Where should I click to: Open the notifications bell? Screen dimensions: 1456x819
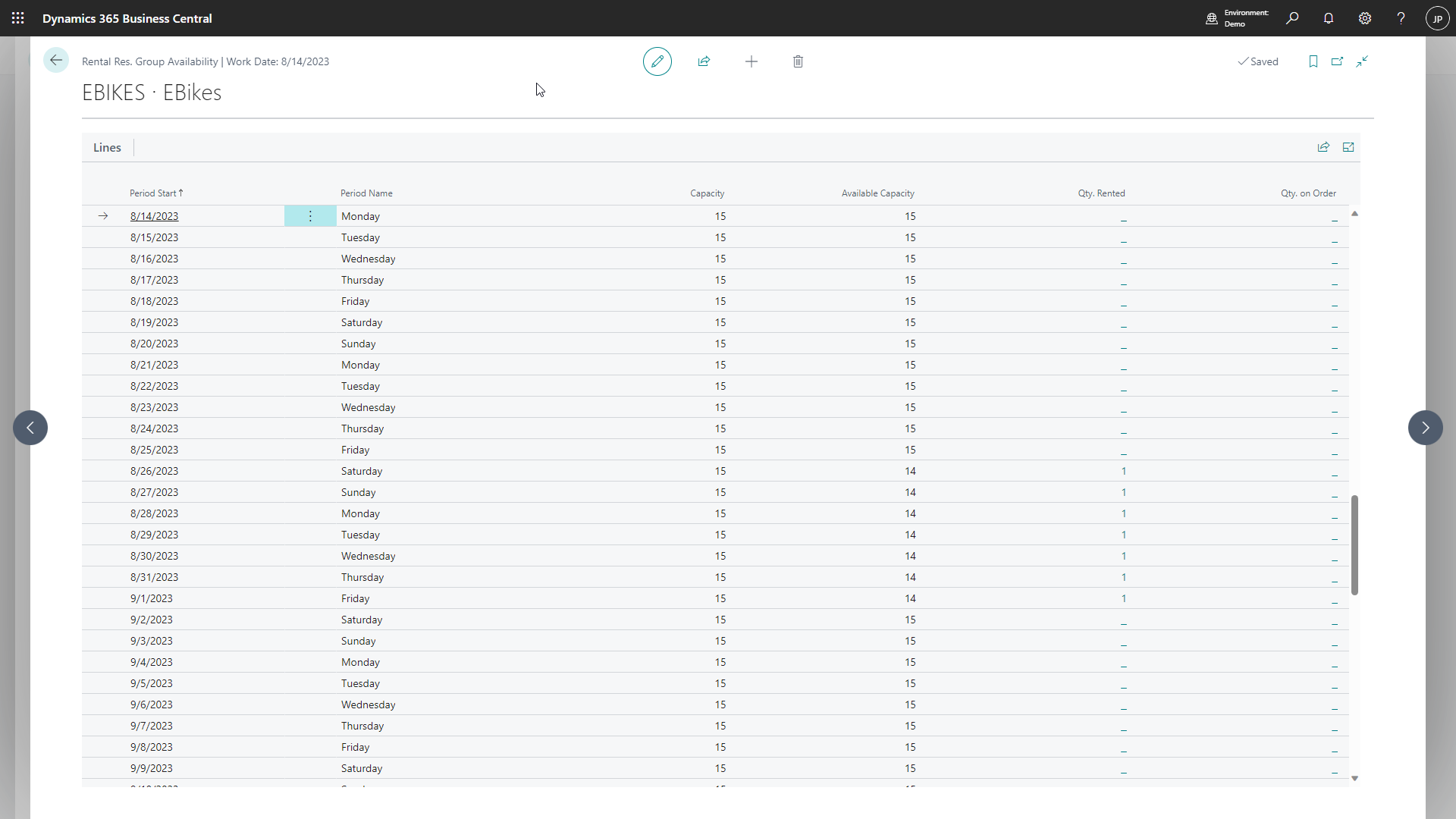click(1329, 18)
